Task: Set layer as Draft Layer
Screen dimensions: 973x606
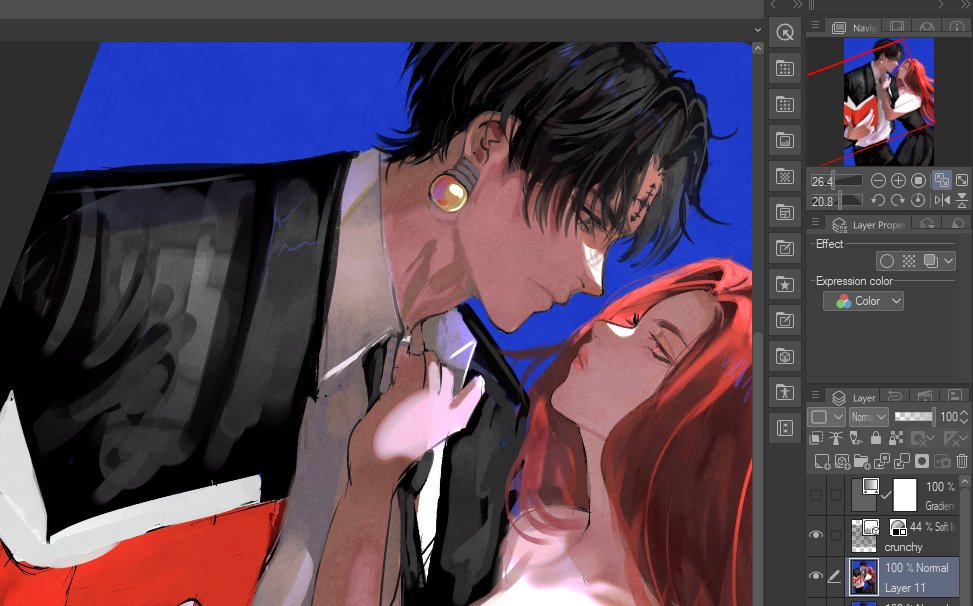Action: [x=856, y=439]
